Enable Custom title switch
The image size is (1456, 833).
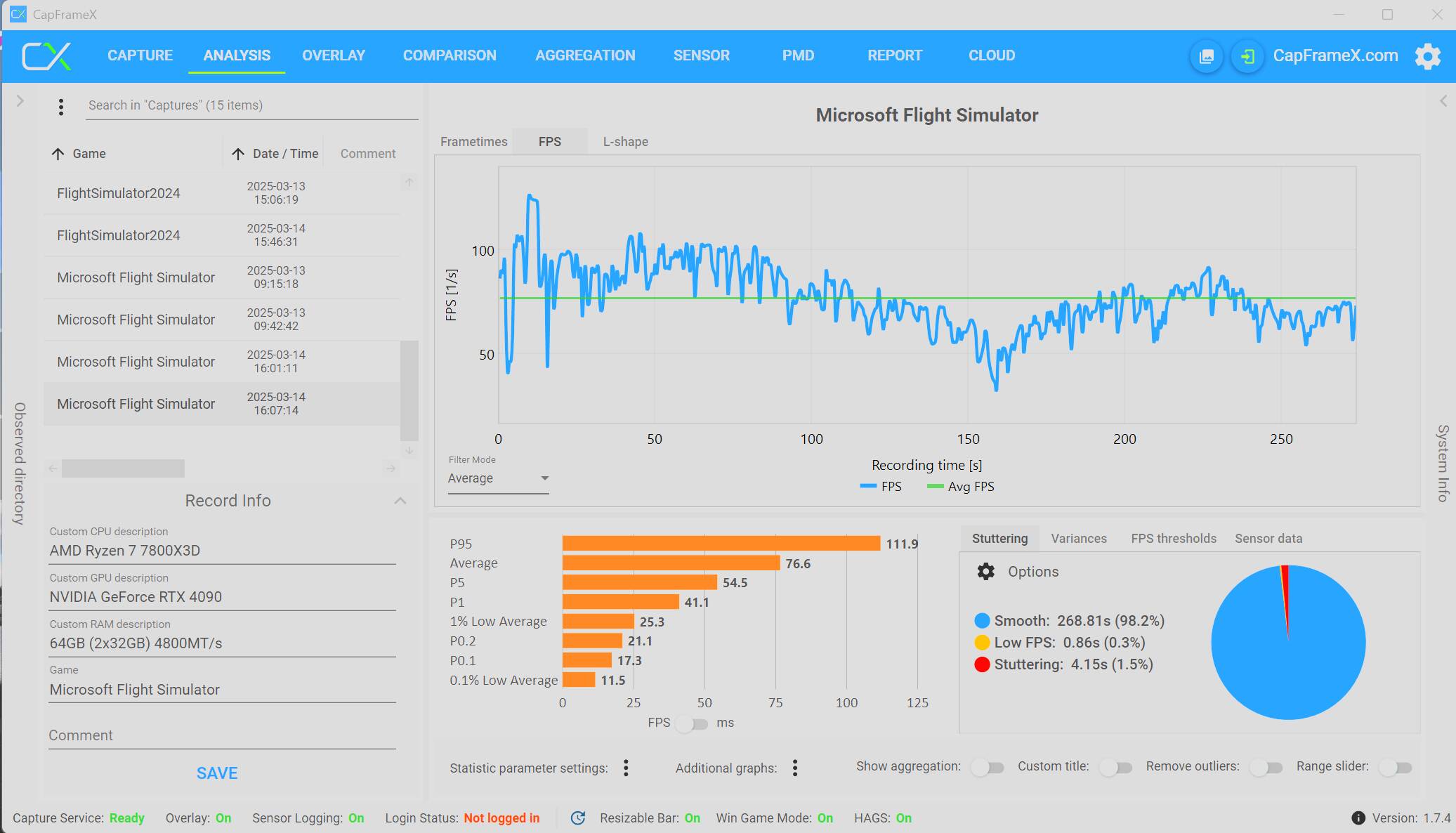pos(1116,768)
